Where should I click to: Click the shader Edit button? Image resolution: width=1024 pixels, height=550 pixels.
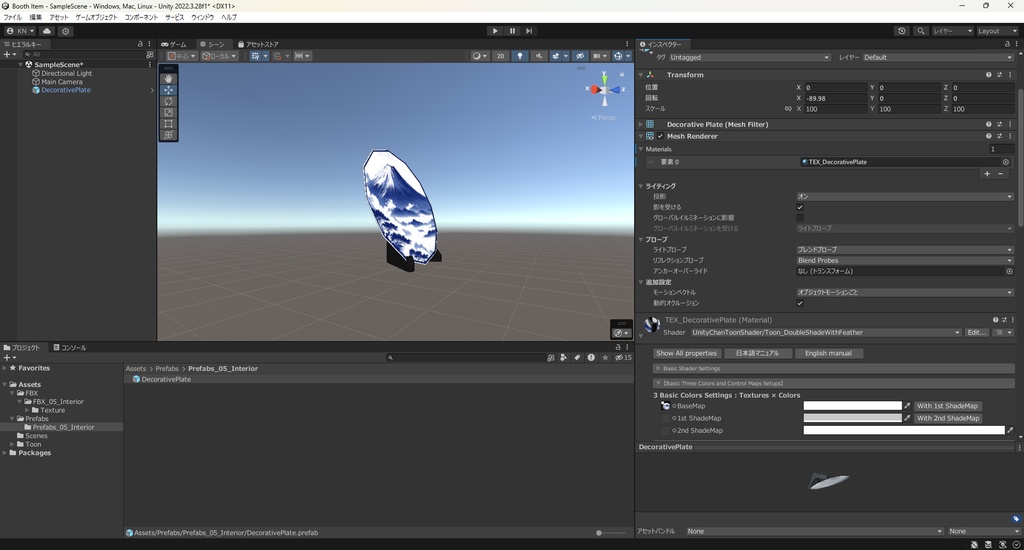pyautogui.click(x=976, y=332)
